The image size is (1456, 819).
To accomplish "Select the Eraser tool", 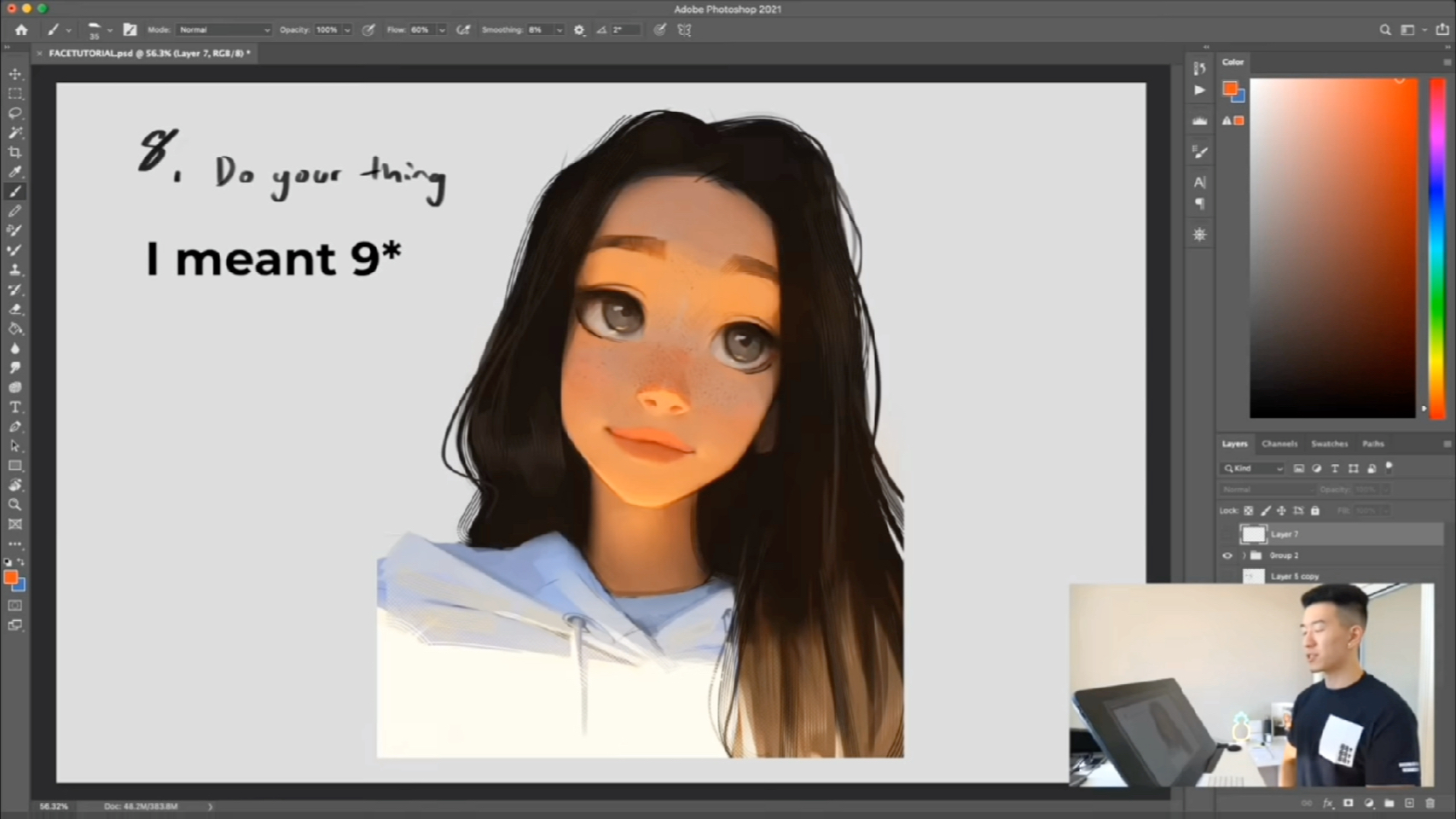I will click(15, 310).
